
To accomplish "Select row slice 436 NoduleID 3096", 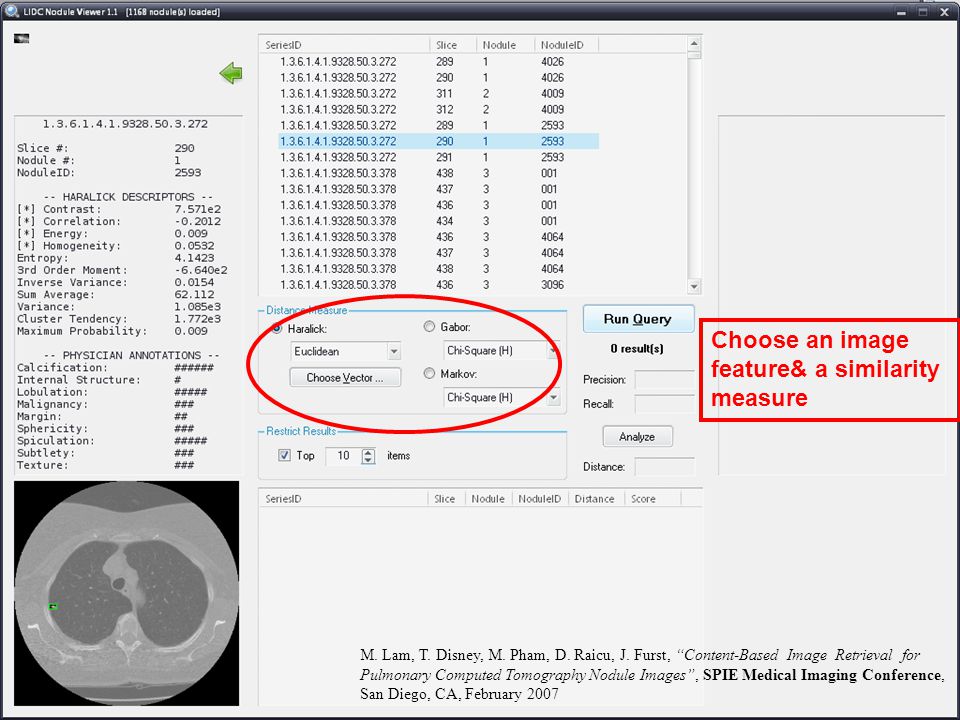I will [438, 285].
